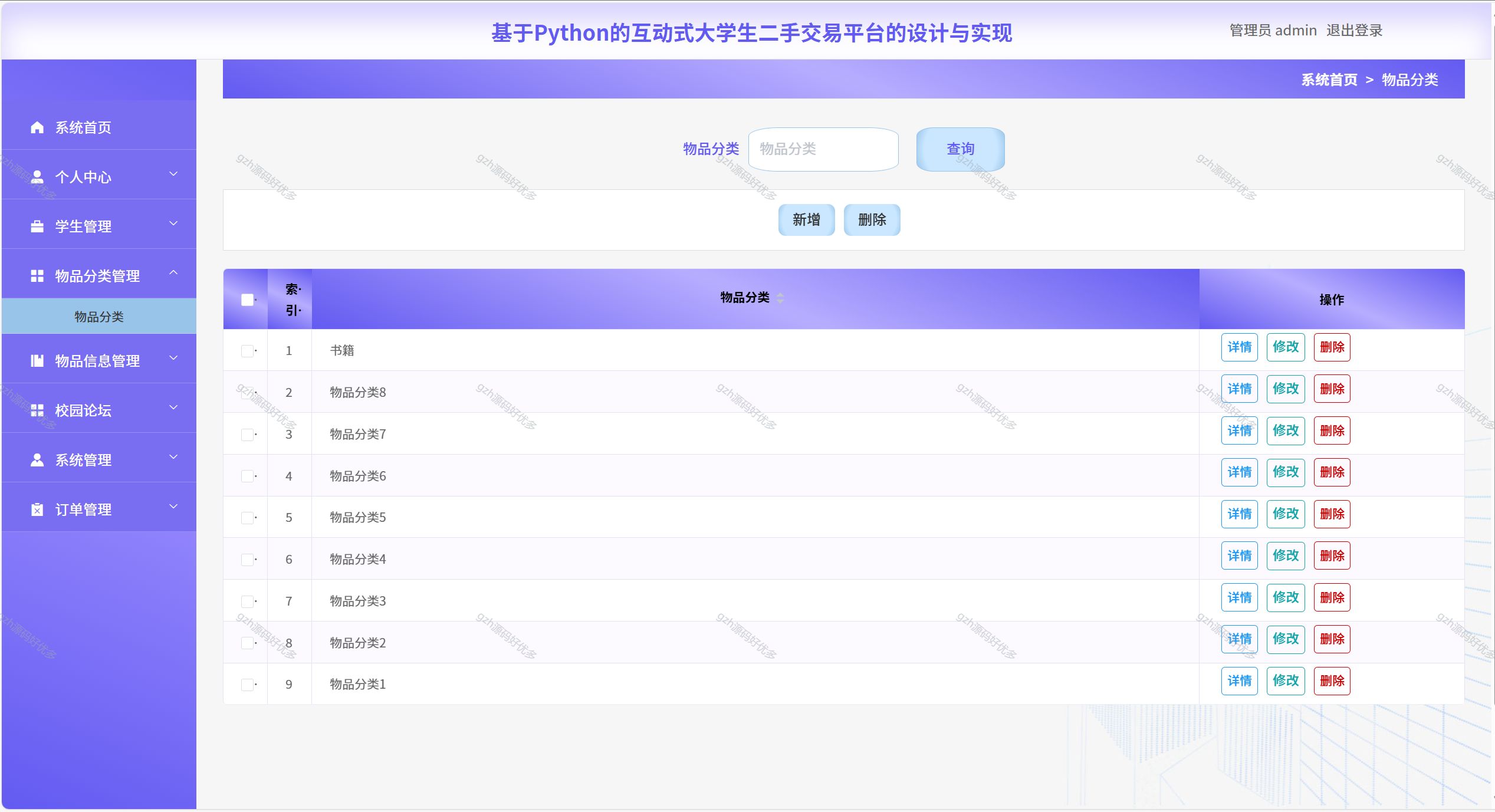Expand the 学生管理 menu chevron

[x=173, y=224]
